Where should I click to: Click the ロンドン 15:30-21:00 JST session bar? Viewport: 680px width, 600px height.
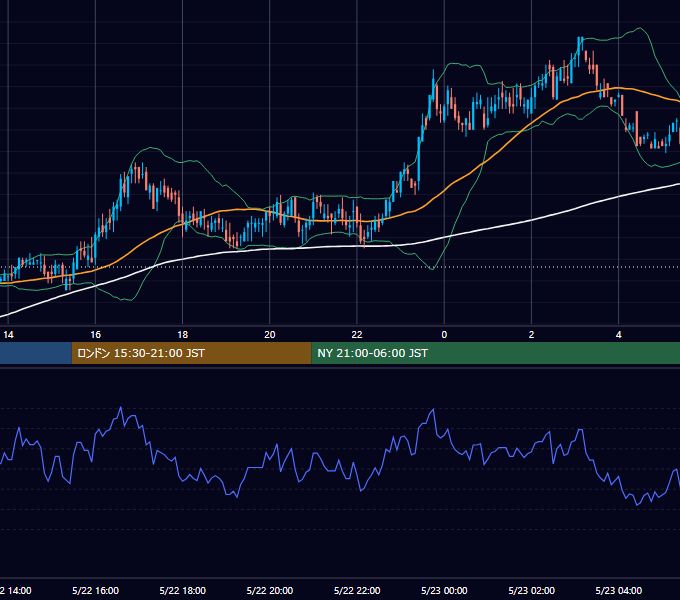[191, 353]
